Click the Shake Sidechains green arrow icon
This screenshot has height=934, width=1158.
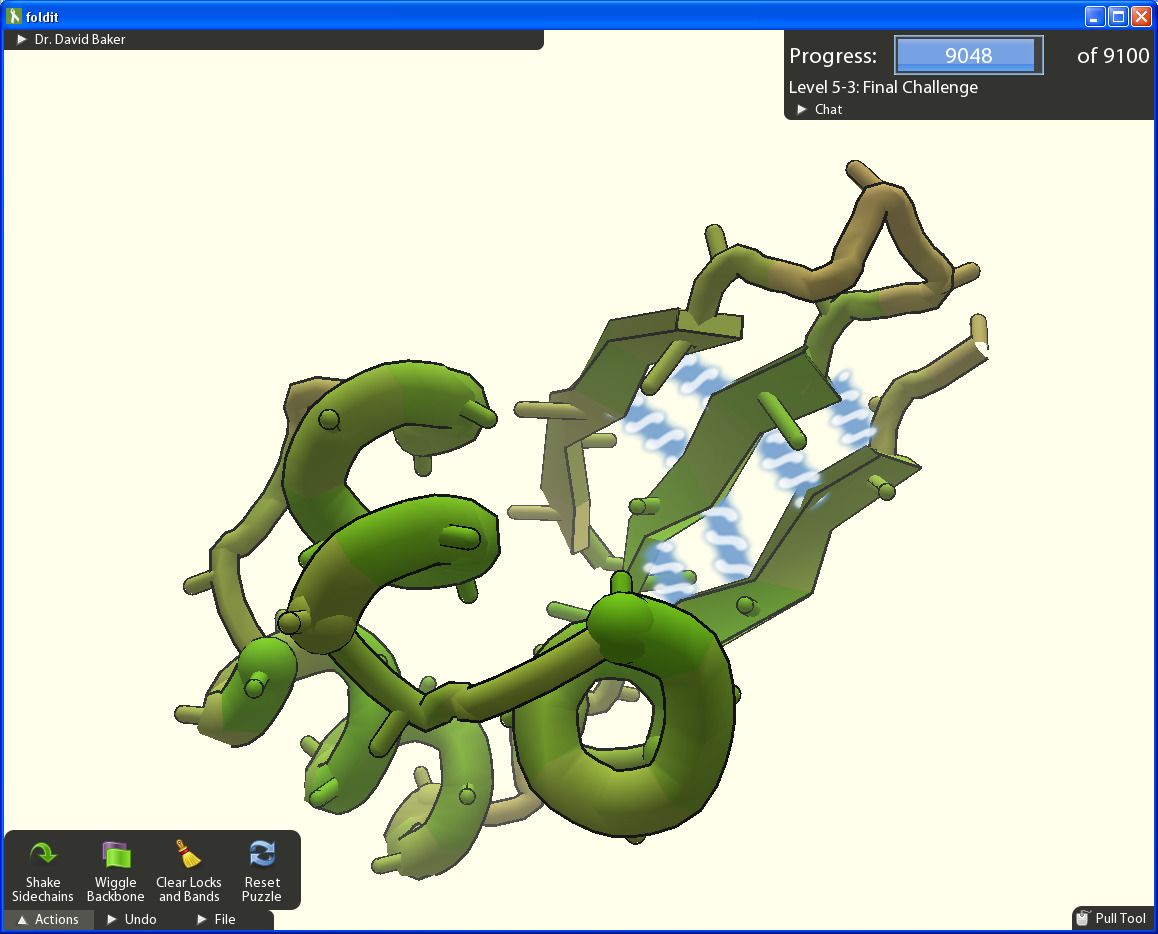(43, 855)
